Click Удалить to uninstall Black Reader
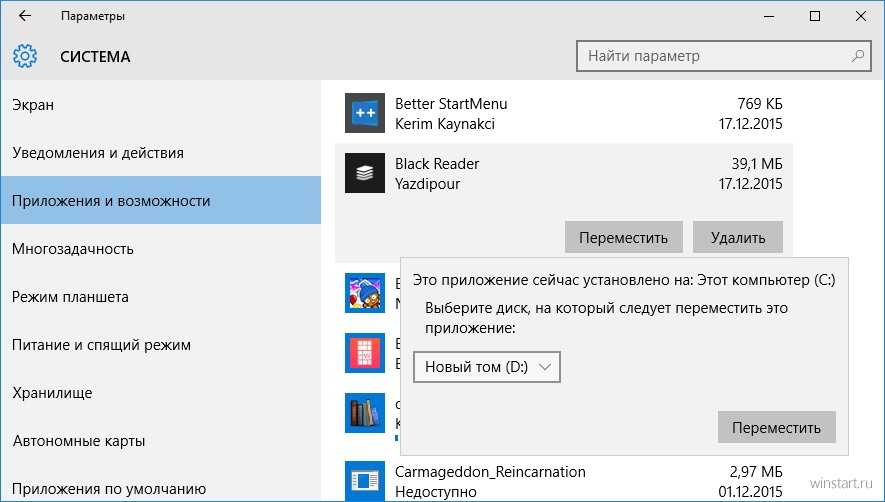The height and width of the screenshot is (502, 885). pyautogui.click(x=738, y=237)
